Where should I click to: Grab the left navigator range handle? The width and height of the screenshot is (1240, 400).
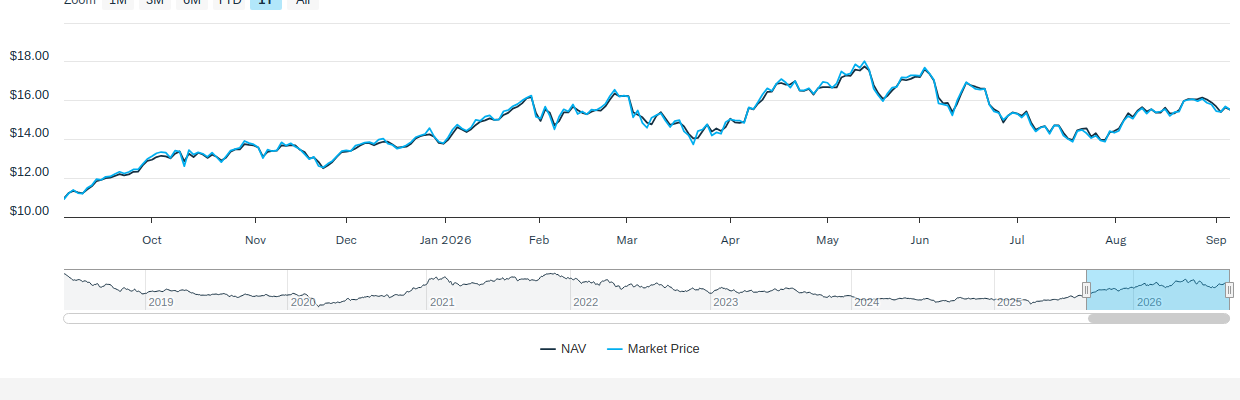(x=1087, y=290)
